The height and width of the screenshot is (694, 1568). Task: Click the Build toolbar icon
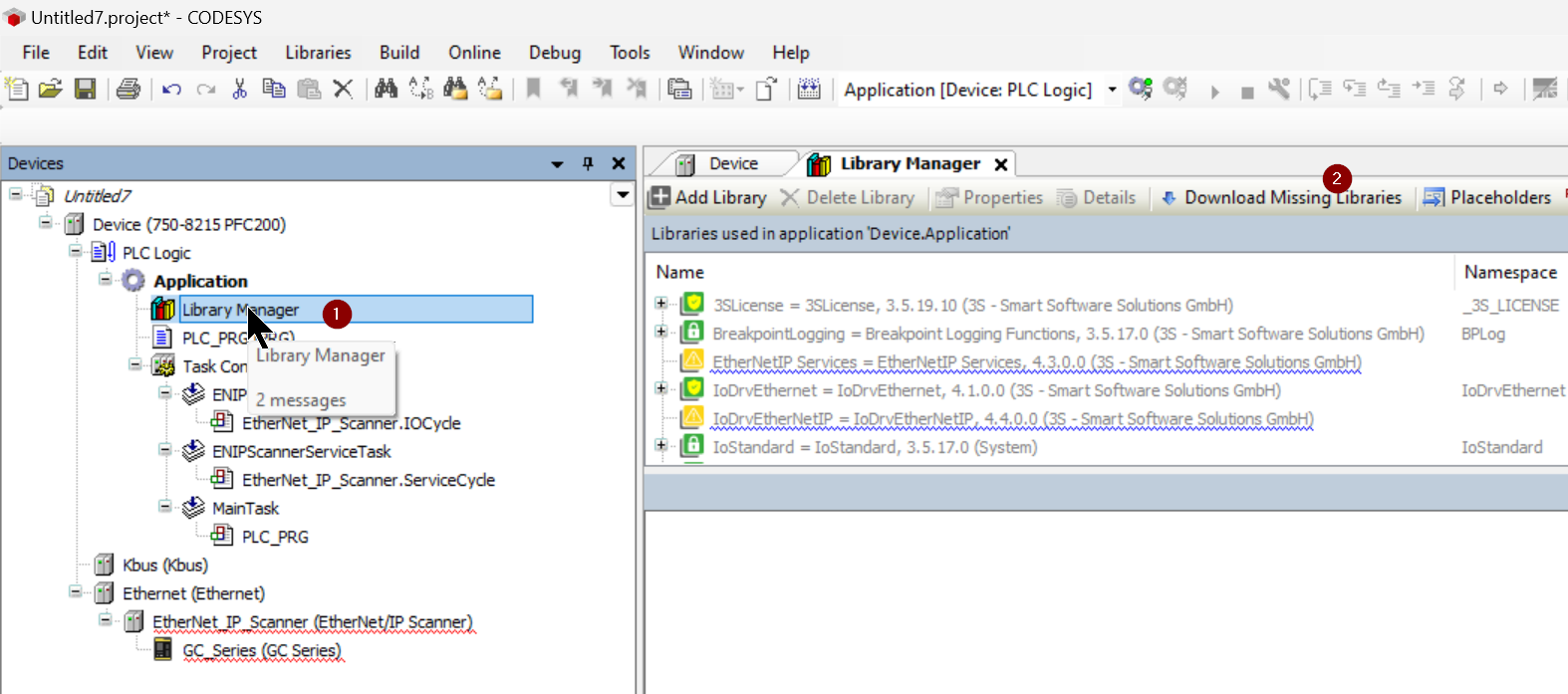[810, 89]
